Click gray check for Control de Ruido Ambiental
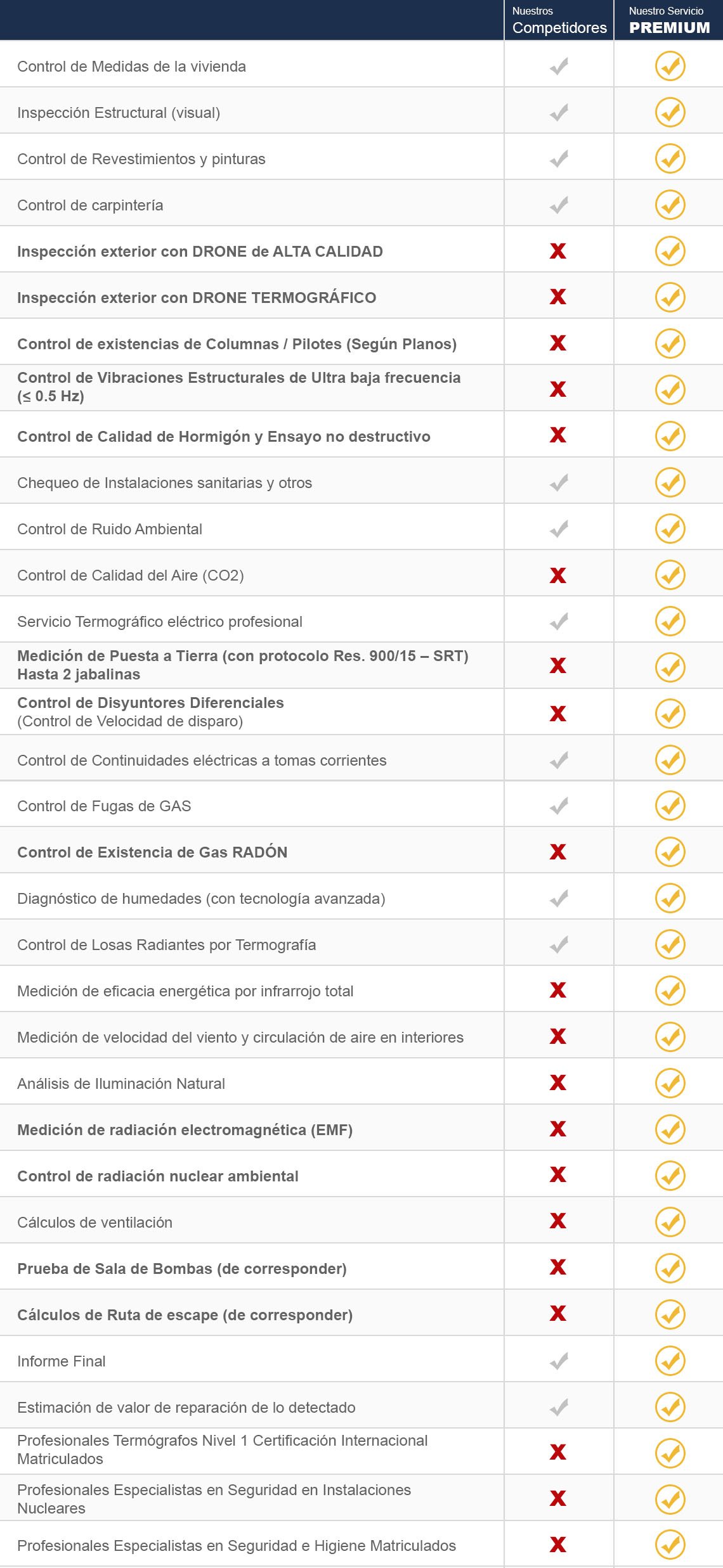Image resolution: width=723 pixels, height=1568 pixels. tap(559, 529)
